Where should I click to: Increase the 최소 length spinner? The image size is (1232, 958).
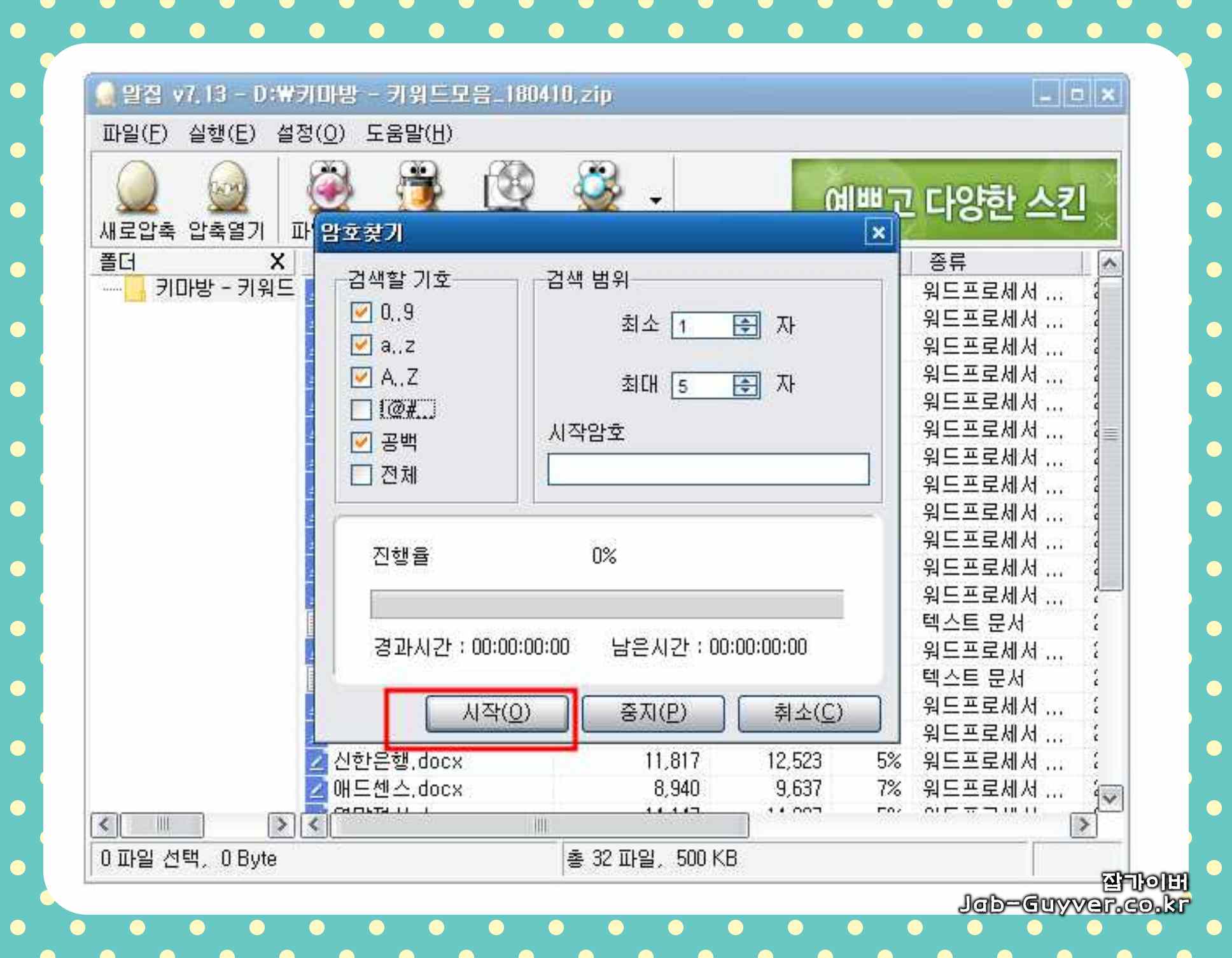pos(745,320)
